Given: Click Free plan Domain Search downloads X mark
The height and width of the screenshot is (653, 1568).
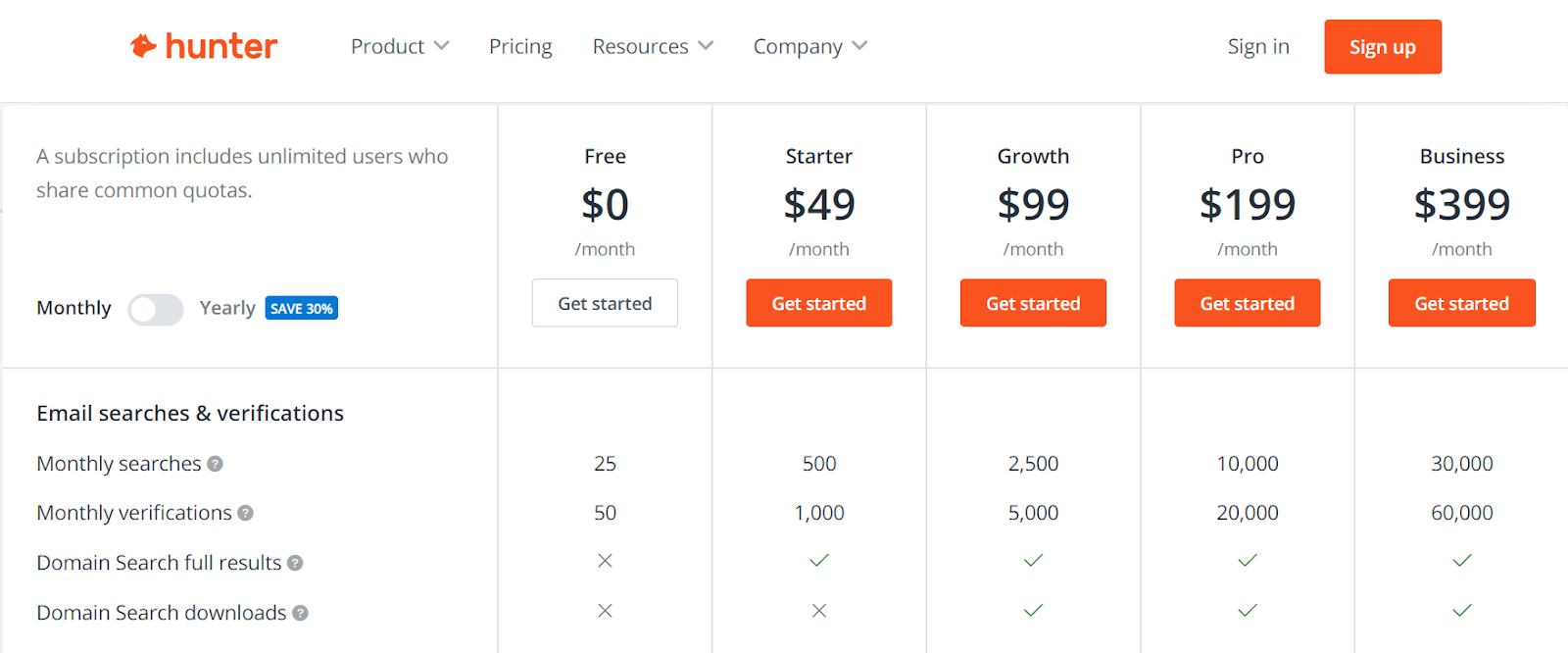Looking at the screenshot, I should tap(605, 611).
